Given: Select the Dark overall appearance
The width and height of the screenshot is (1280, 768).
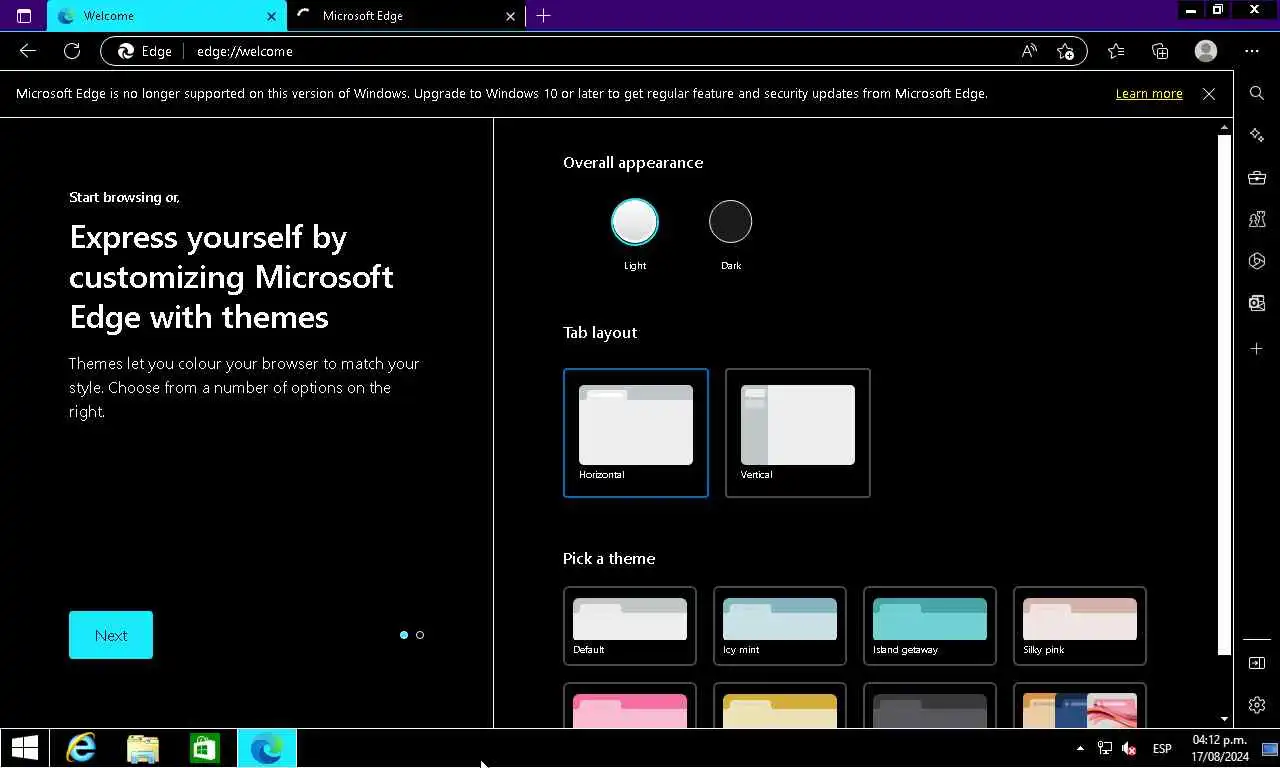Looking at the screenshot, I should (x=730, y=222).
